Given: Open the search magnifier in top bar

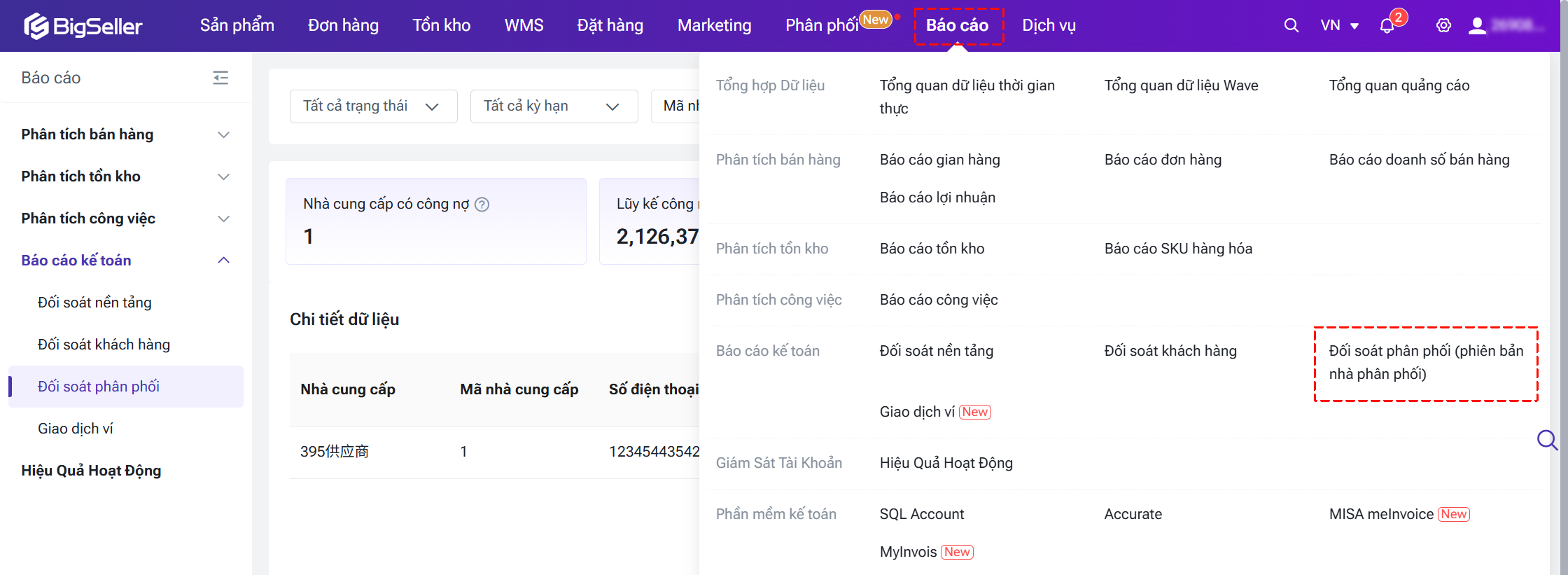Looking at the screenshot, I should [1291, 26].
